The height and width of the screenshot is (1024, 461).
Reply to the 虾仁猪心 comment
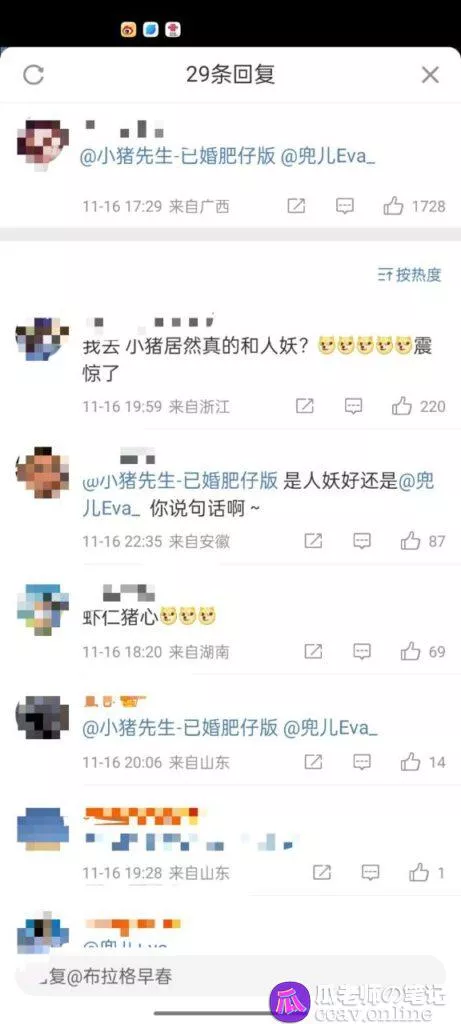coord(362,651)
